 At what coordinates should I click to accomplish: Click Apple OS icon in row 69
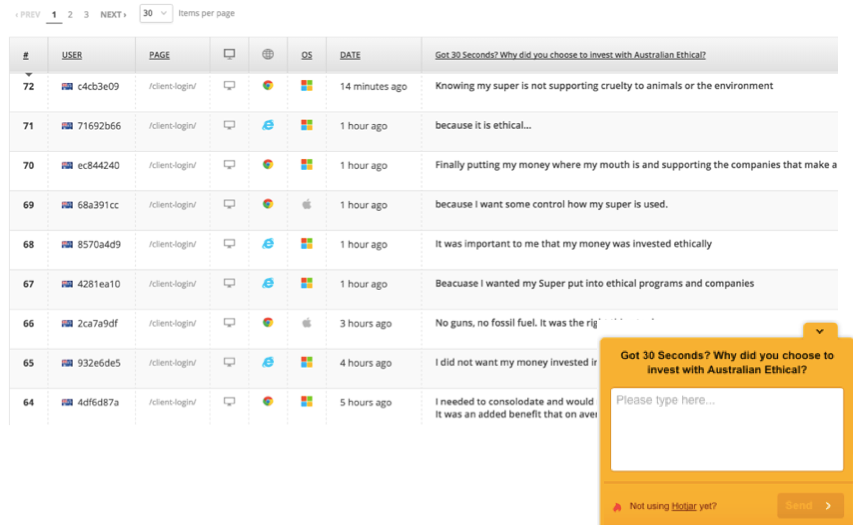pyautogui.click(x=307, y=204)
